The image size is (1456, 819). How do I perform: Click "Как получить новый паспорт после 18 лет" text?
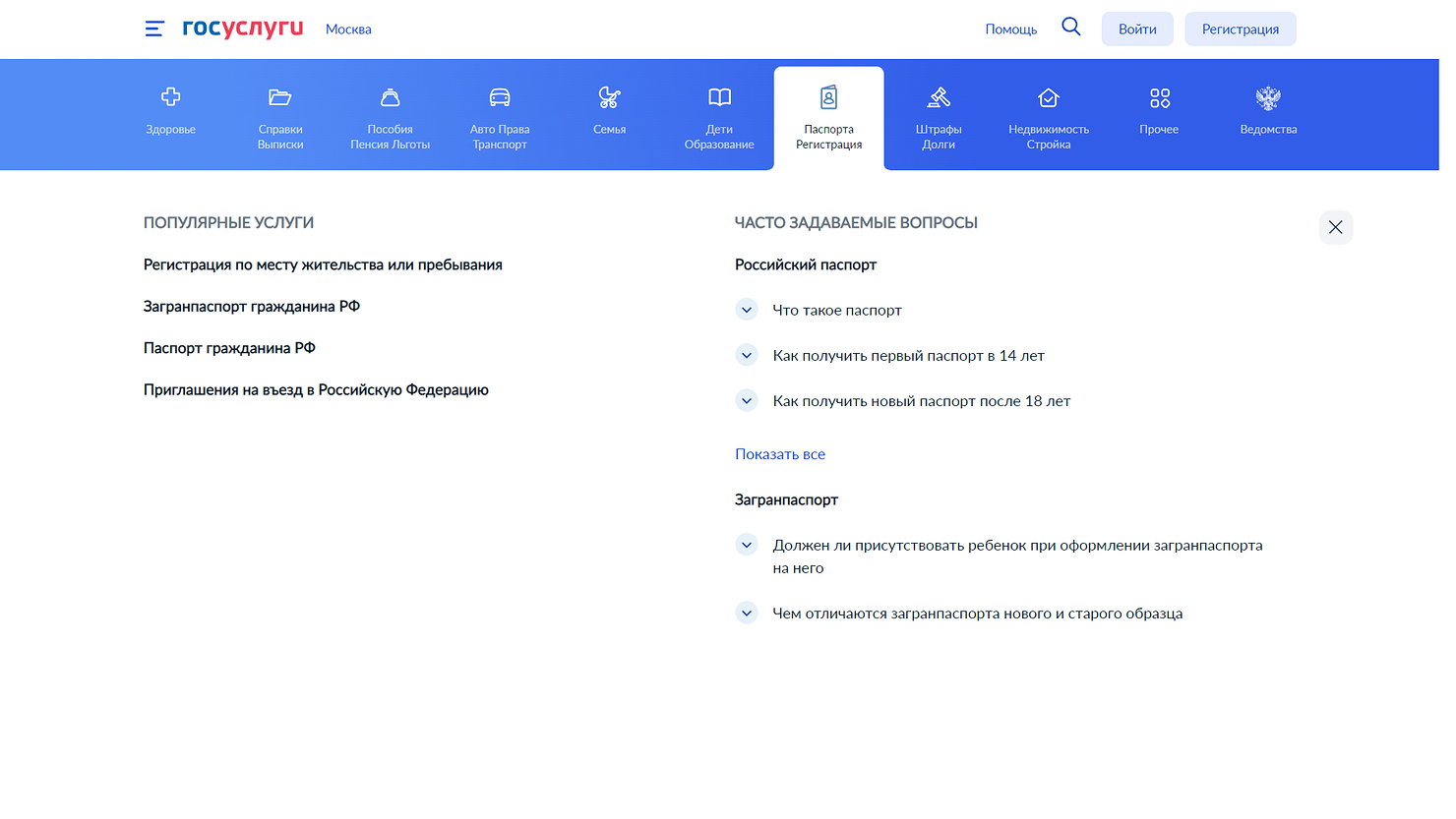click(921, 401)
